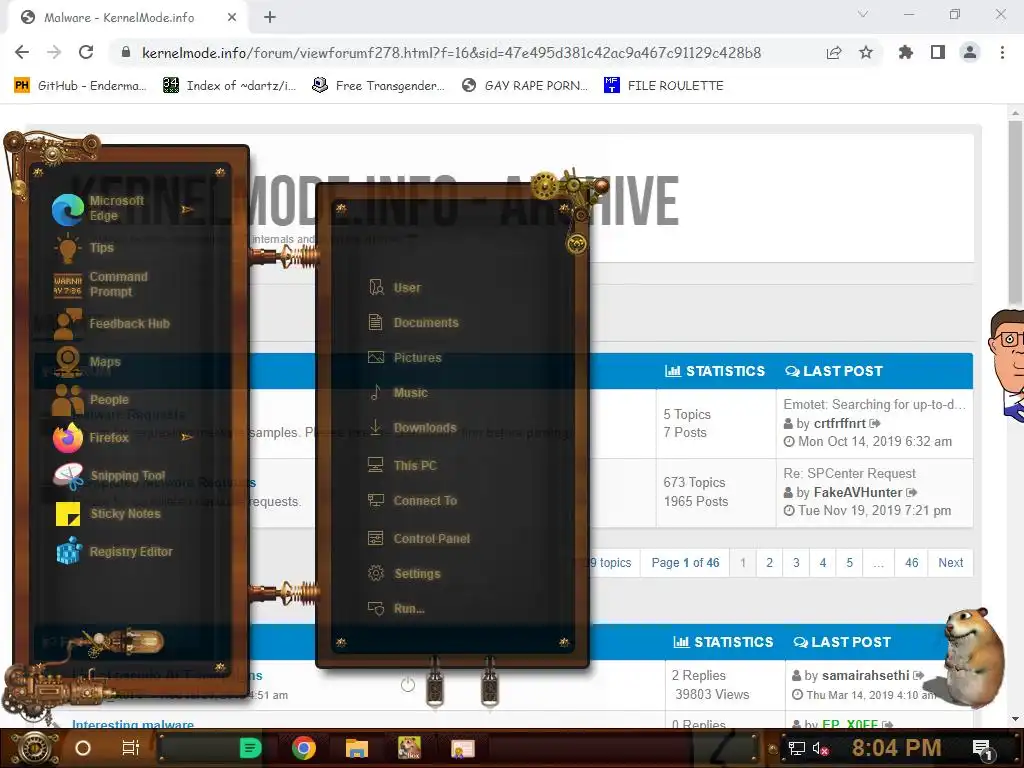Open Maps app in start menu
Image resolution: width=1024 pixels, height=768 pixels.
point(88,361)
